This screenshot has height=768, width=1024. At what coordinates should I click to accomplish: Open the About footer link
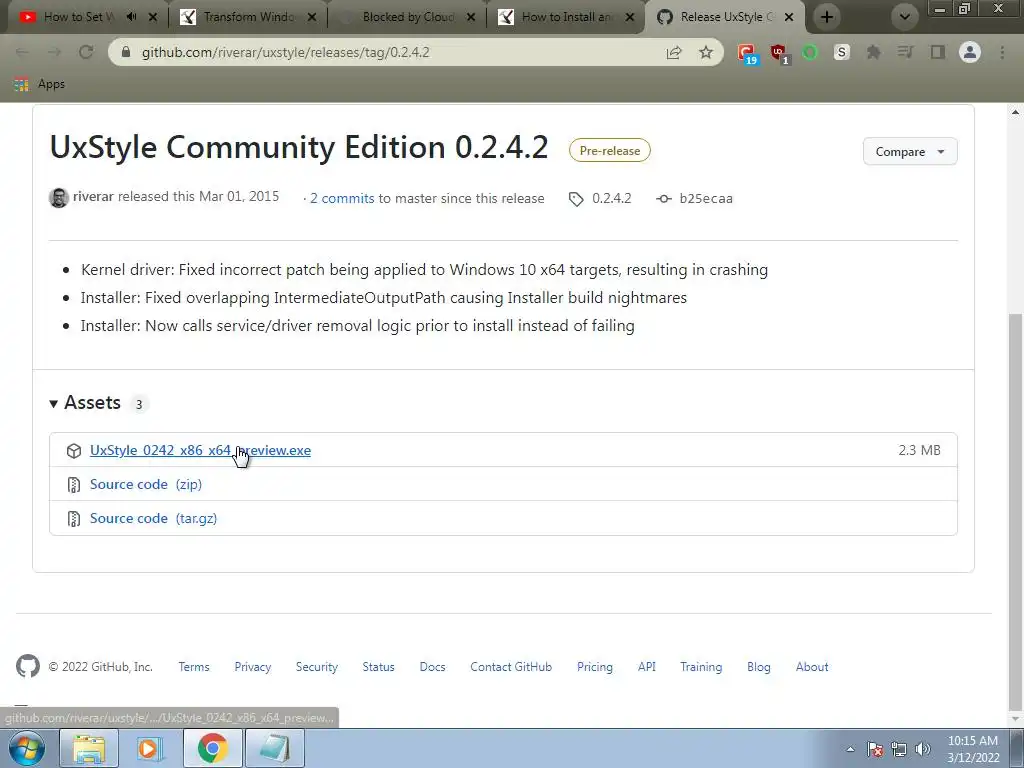812,667
